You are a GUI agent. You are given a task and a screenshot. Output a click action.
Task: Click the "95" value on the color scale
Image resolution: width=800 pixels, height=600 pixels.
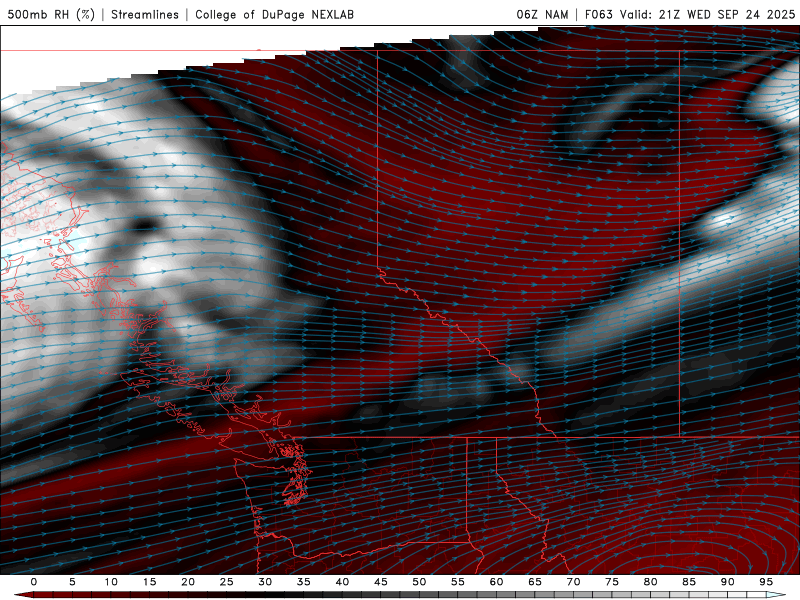[766, 582]
